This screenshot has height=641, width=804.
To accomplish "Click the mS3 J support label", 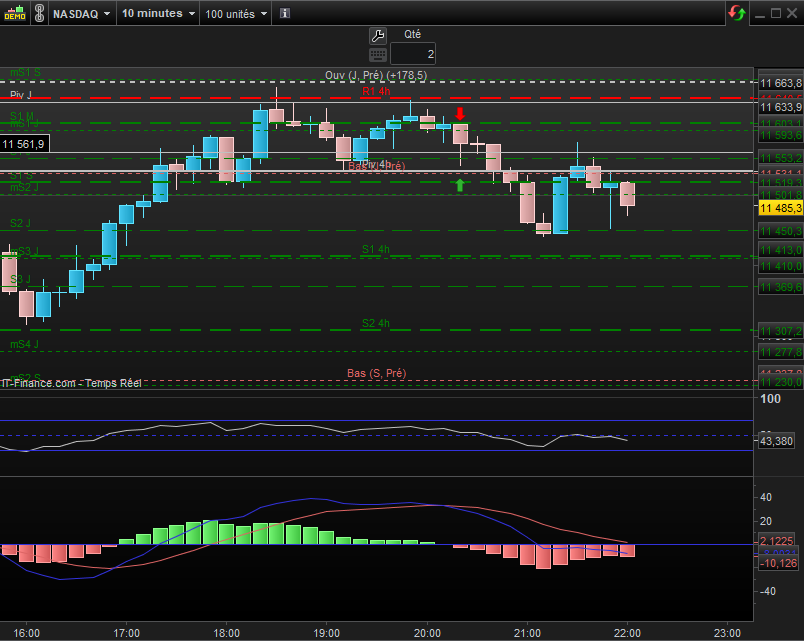I will (25, 251).
